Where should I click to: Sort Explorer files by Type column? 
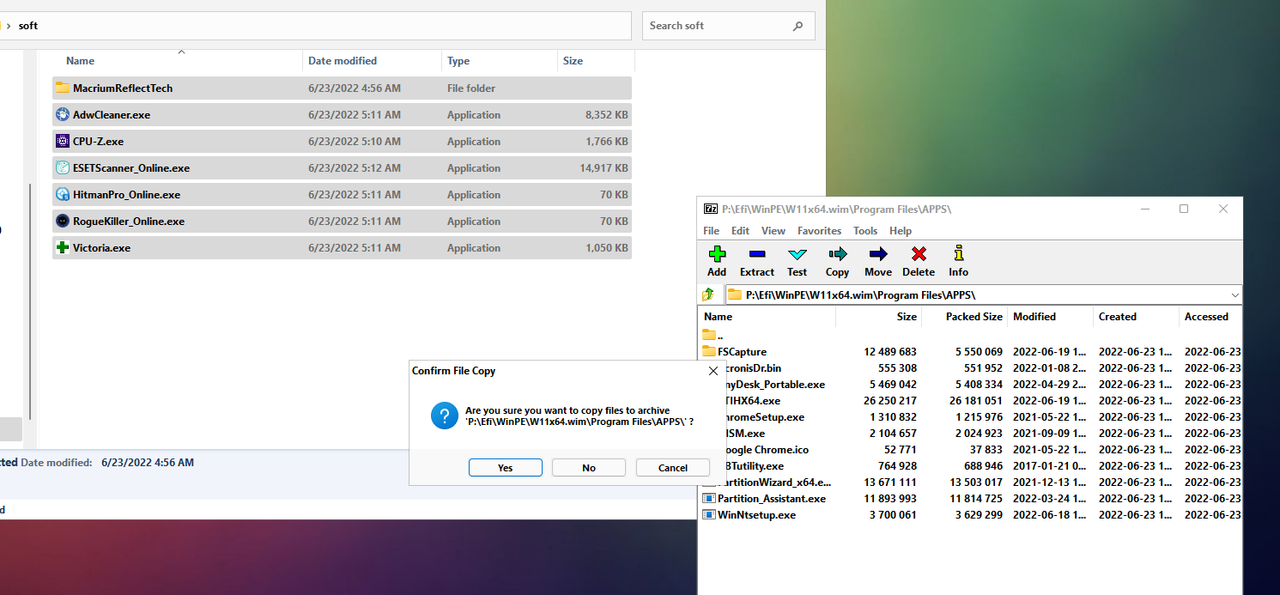coord(458,61)
